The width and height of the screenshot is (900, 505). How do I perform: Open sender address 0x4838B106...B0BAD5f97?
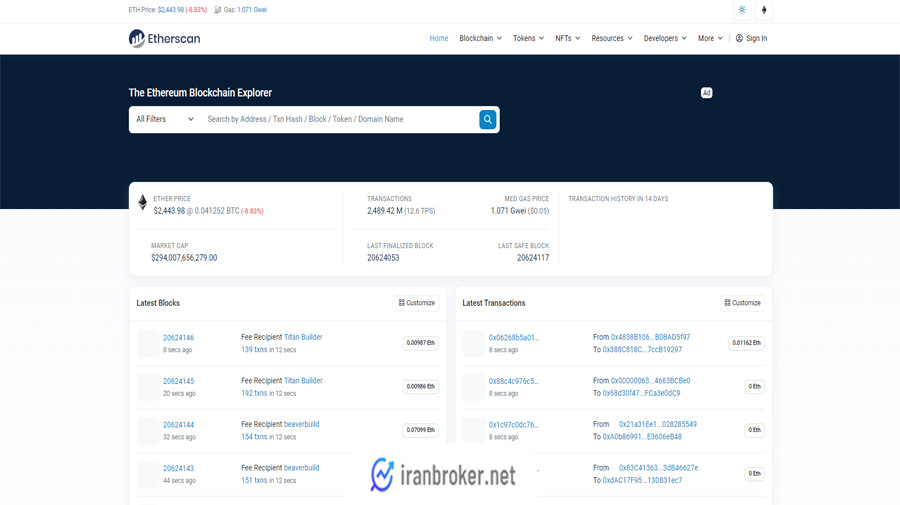click(x=650, y=337)
